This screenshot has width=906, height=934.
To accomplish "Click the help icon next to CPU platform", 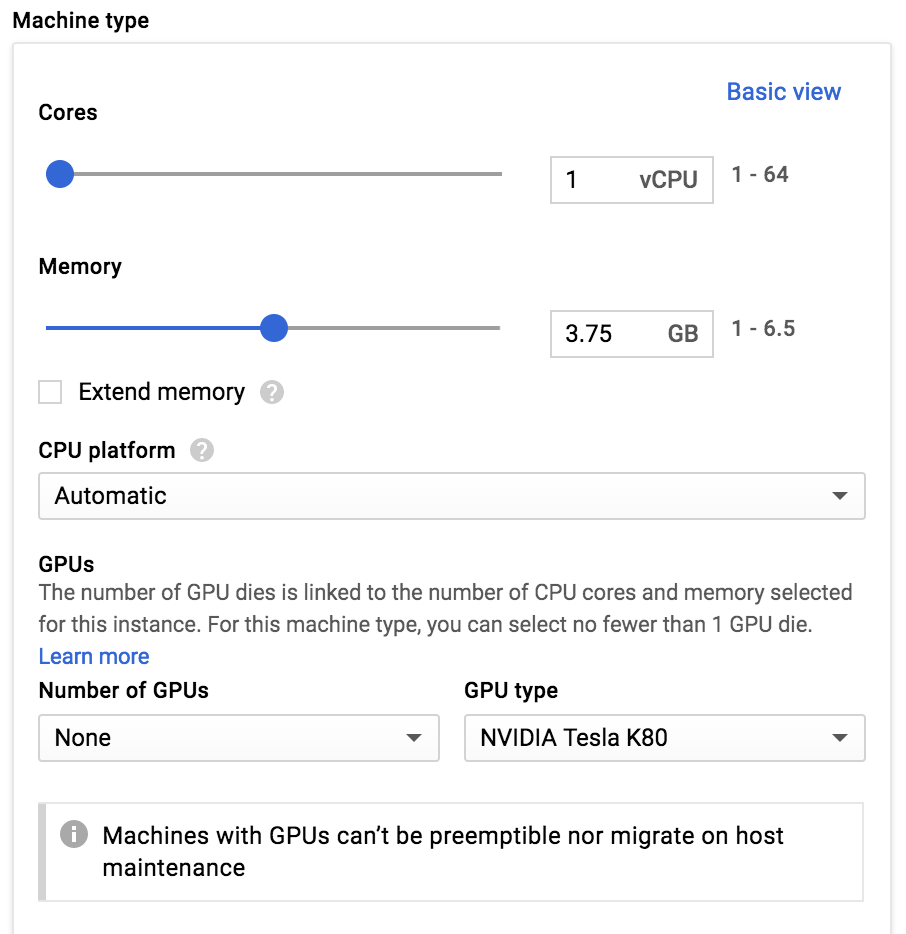I will point(202,450).
